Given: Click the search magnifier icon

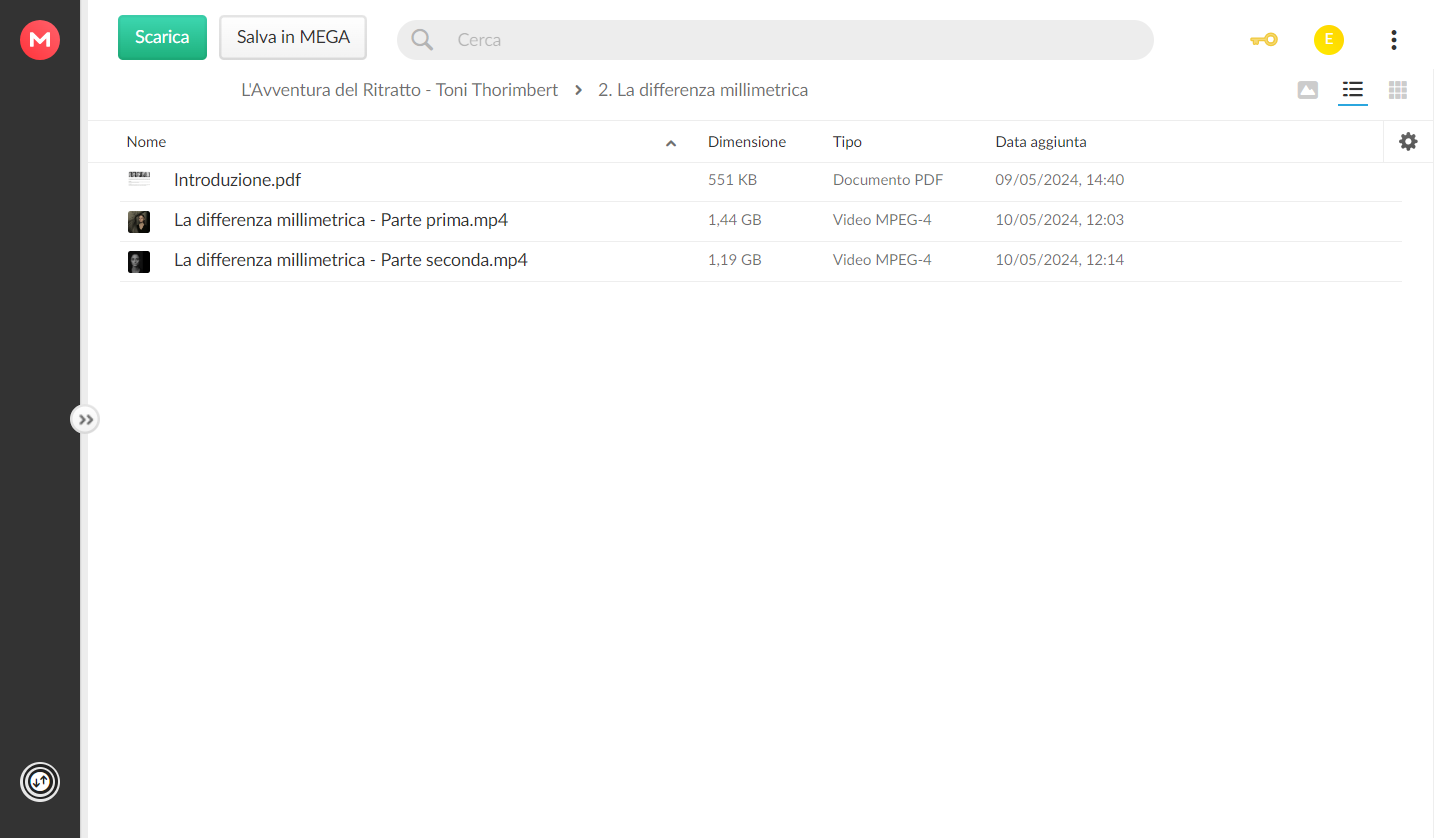Looking at the screenshot, I should click(422, 40).
